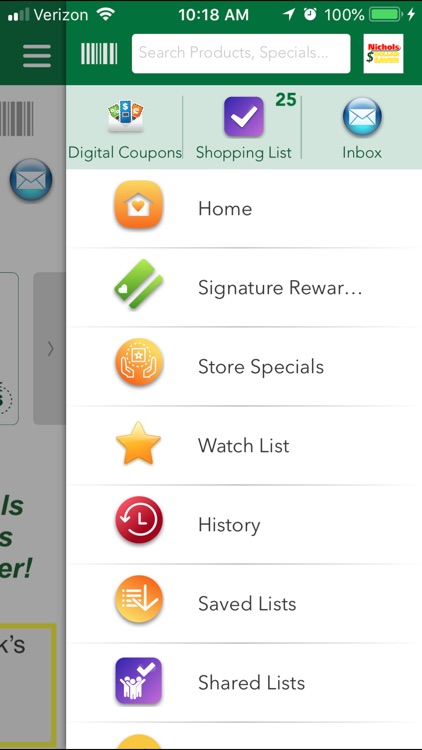Tap the green Signature Rewards card icon
The width and height of the screenshot is (422, 750).
tap(138, 284)
